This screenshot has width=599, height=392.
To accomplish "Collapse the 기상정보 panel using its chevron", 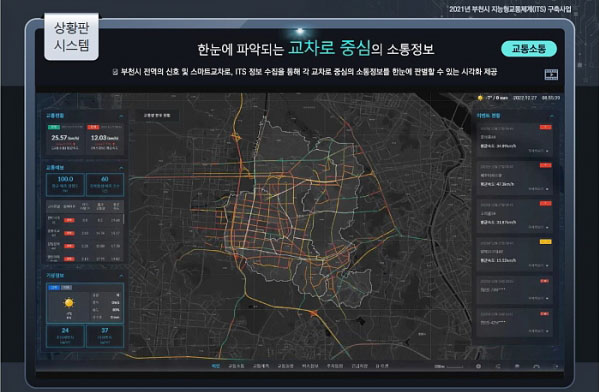I will point(121,275).
